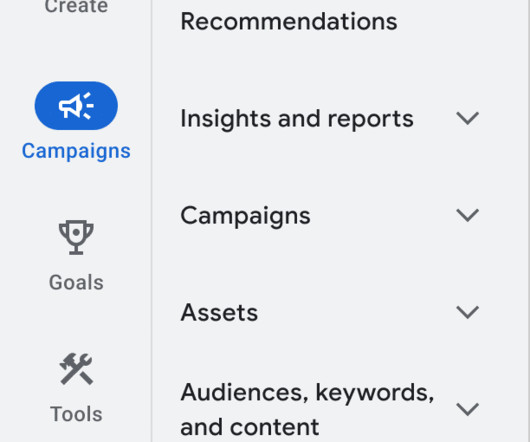Viewport: 530px width, 442px height.
Task: Expand Insights and reports with its chevron
Action: tap(467, 118)
